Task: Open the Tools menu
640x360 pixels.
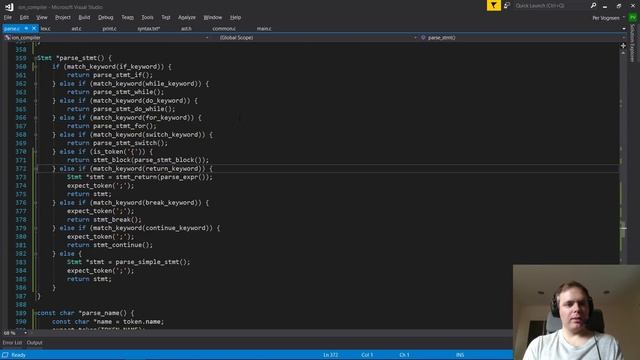Action: point(147,18)
